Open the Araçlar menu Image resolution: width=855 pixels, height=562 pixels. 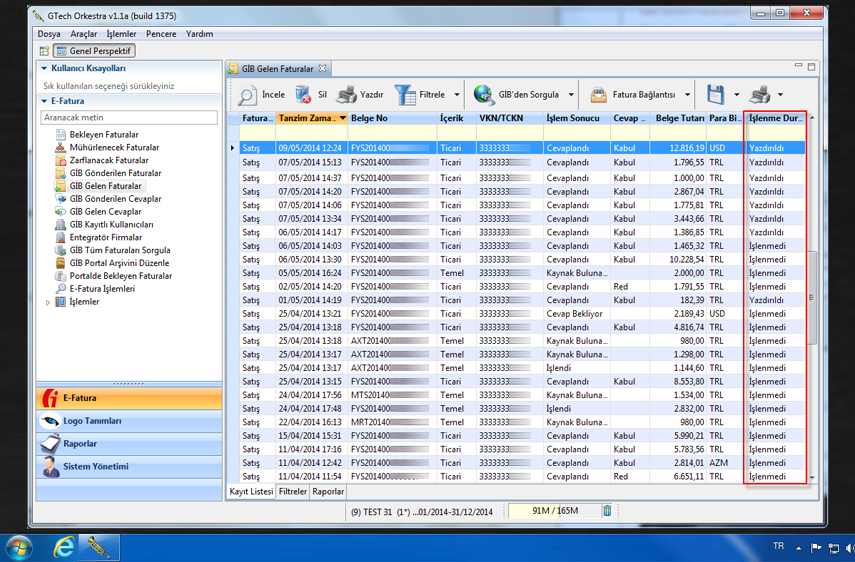(x=83, y=34)
